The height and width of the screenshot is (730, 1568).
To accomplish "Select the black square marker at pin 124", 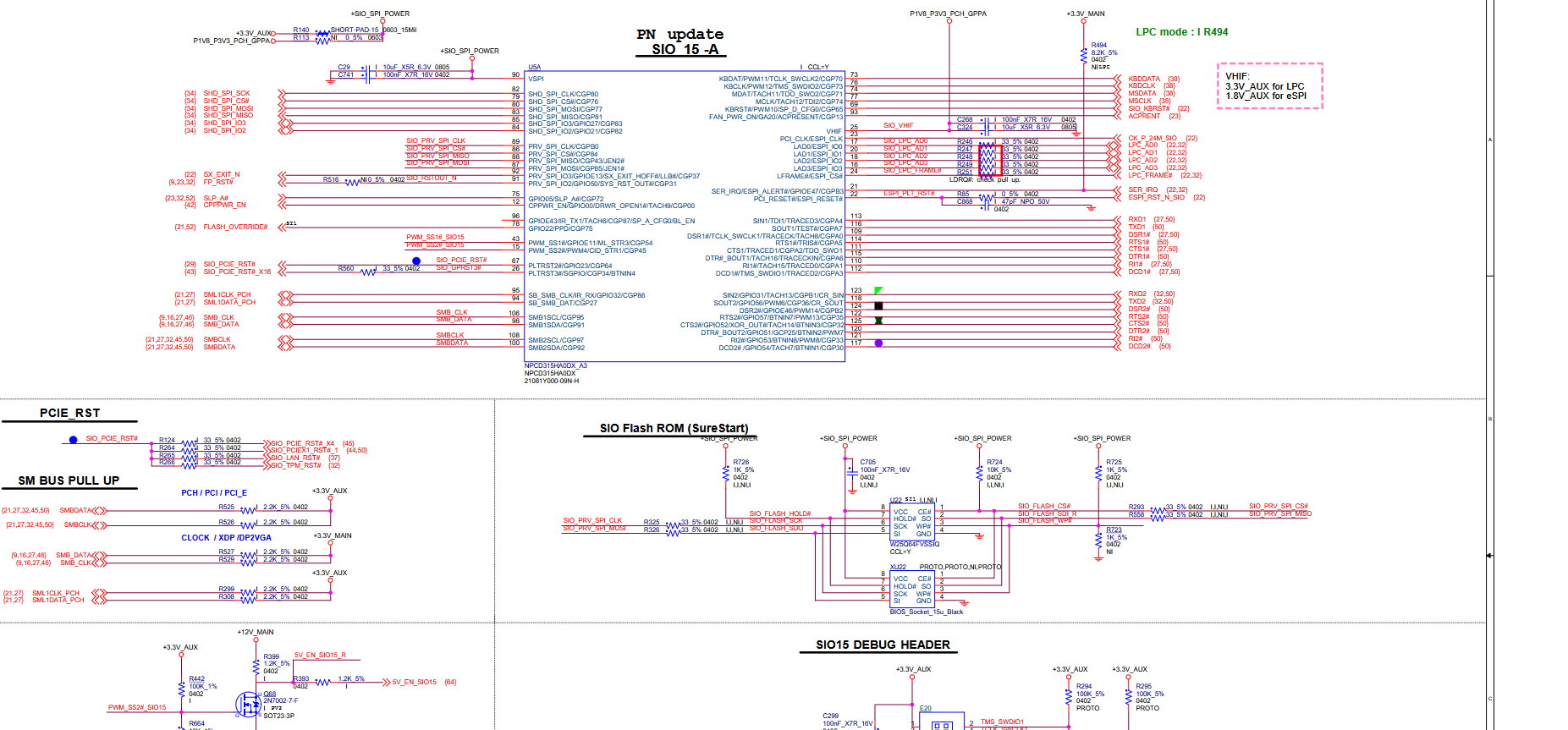I will point(878,305).
